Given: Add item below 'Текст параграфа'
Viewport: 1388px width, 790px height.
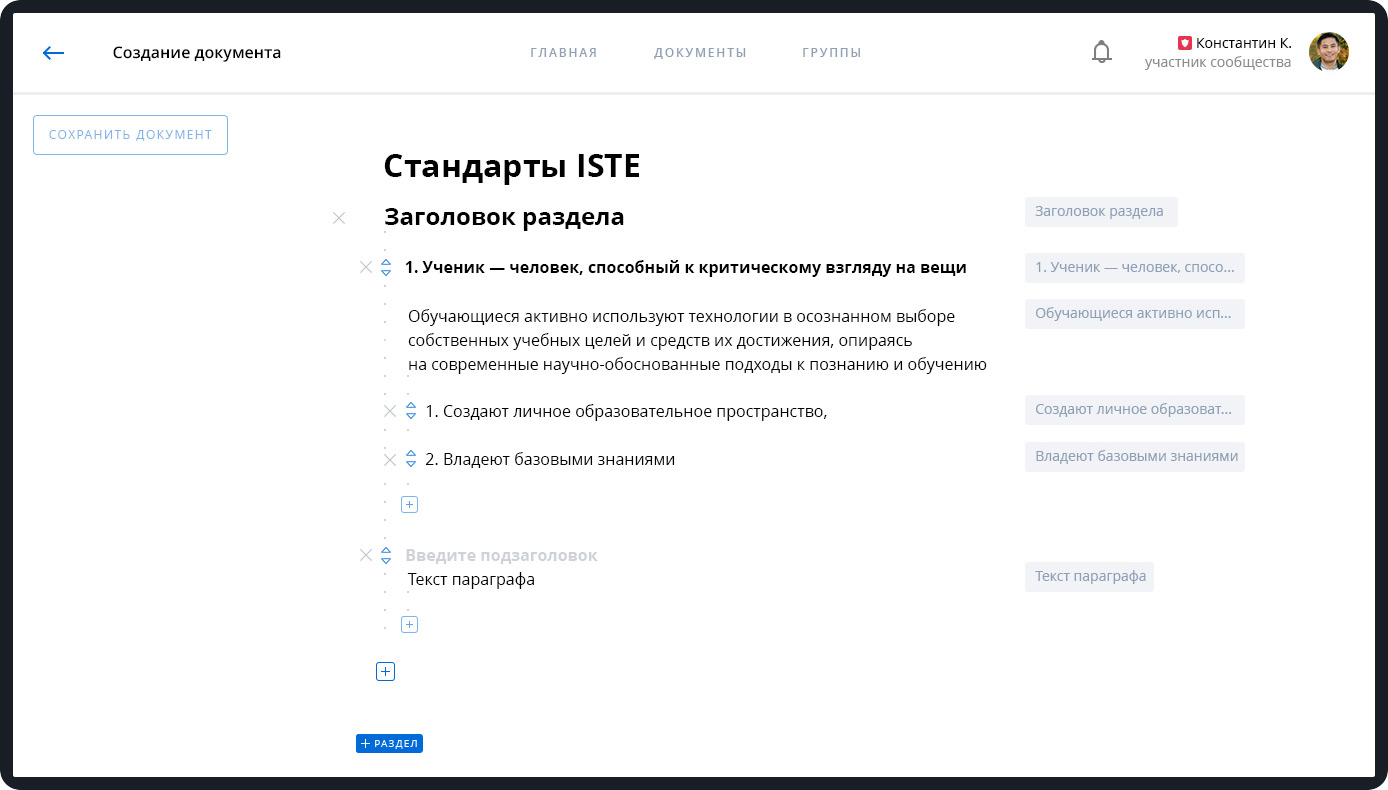Looking at the screenshot, I should coord(409,625).
